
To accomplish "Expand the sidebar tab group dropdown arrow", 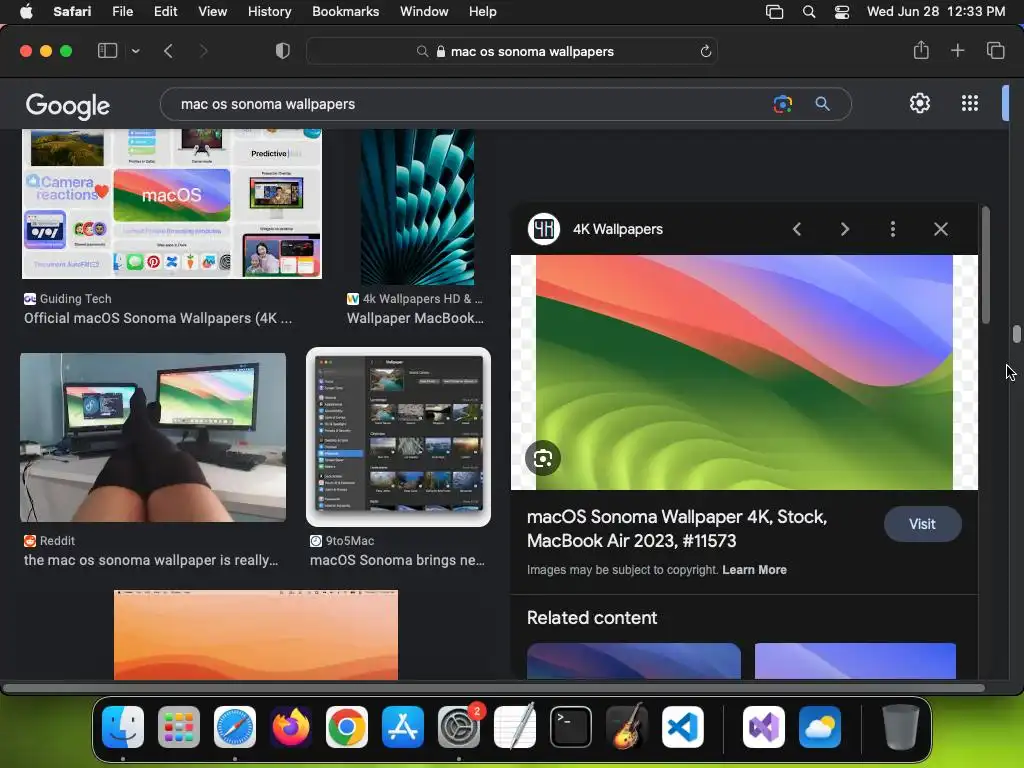I will point(135,51).
